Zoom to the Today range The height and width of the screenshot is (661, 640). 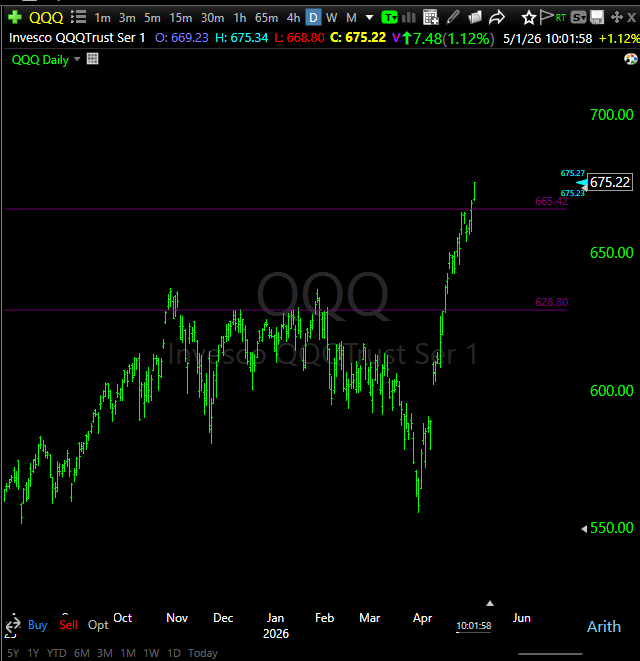click(203, 653)
